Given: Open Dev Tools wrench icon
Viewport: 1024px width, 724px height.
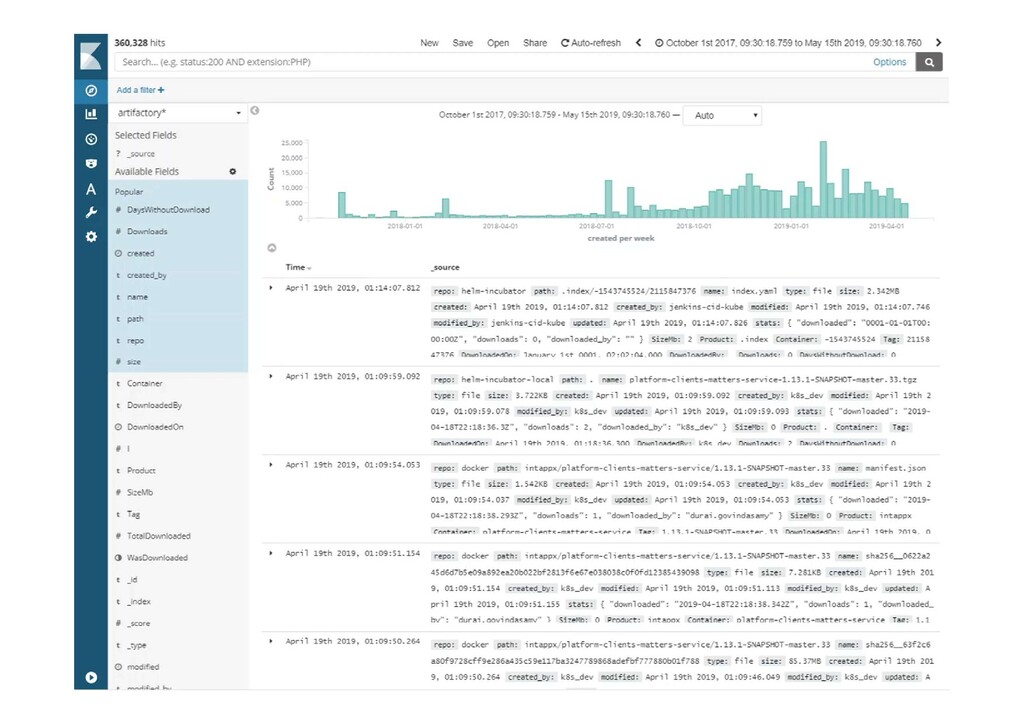Looking at the screenshot, I should click(91, 212).
